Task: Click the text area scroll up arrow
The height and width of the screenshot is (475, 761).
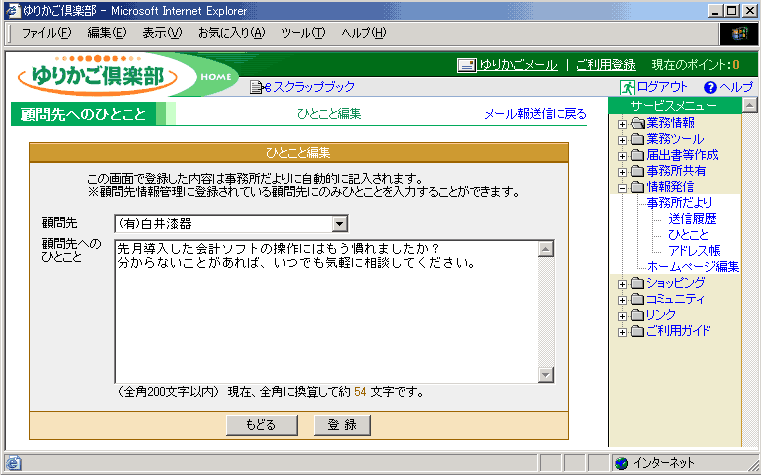Action: (546, 249)
